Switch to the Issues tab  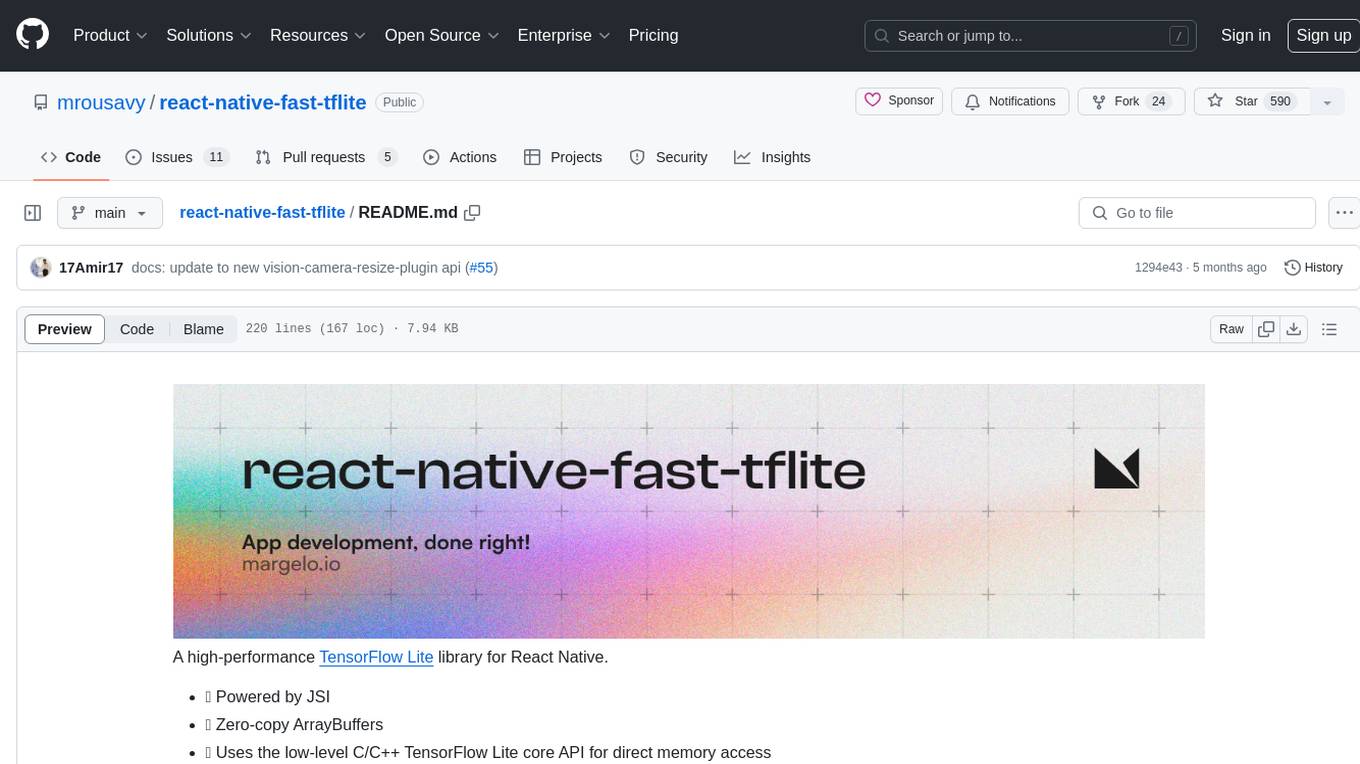tap(177, 157)
